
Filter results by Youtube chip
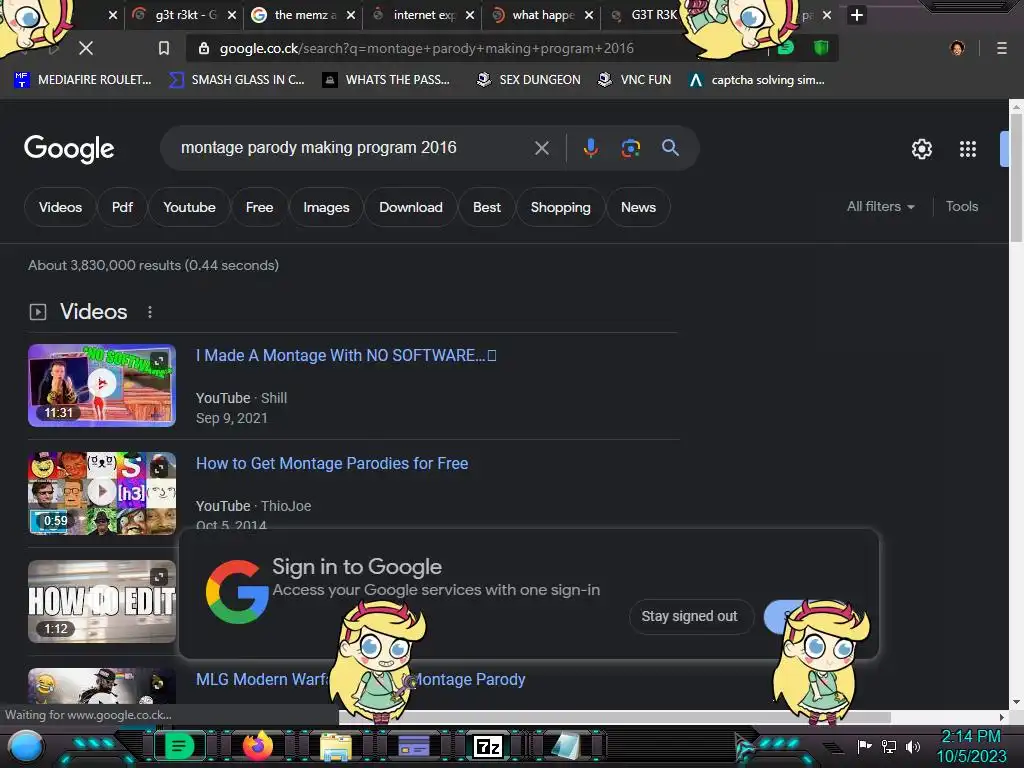[189, 207]
